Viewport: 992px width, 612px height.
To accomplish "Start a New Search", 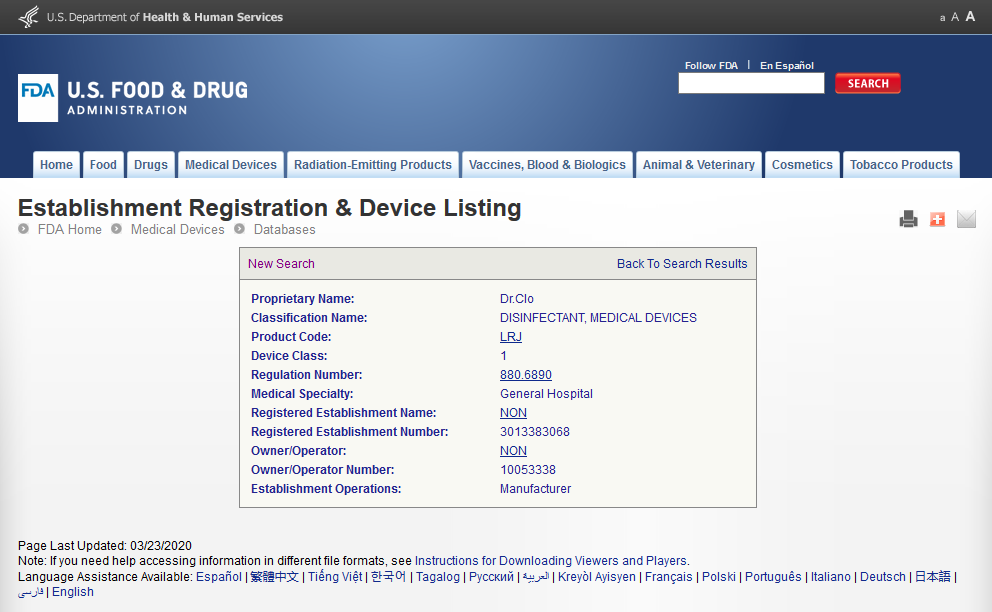I will pos(281,264).
